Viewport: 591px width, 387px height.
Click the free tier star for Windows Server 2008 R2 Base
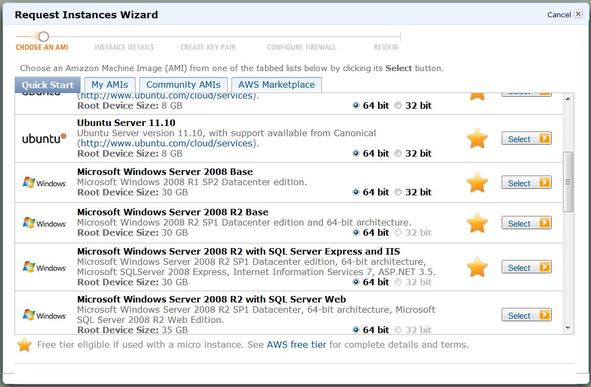tap(477, 223)
